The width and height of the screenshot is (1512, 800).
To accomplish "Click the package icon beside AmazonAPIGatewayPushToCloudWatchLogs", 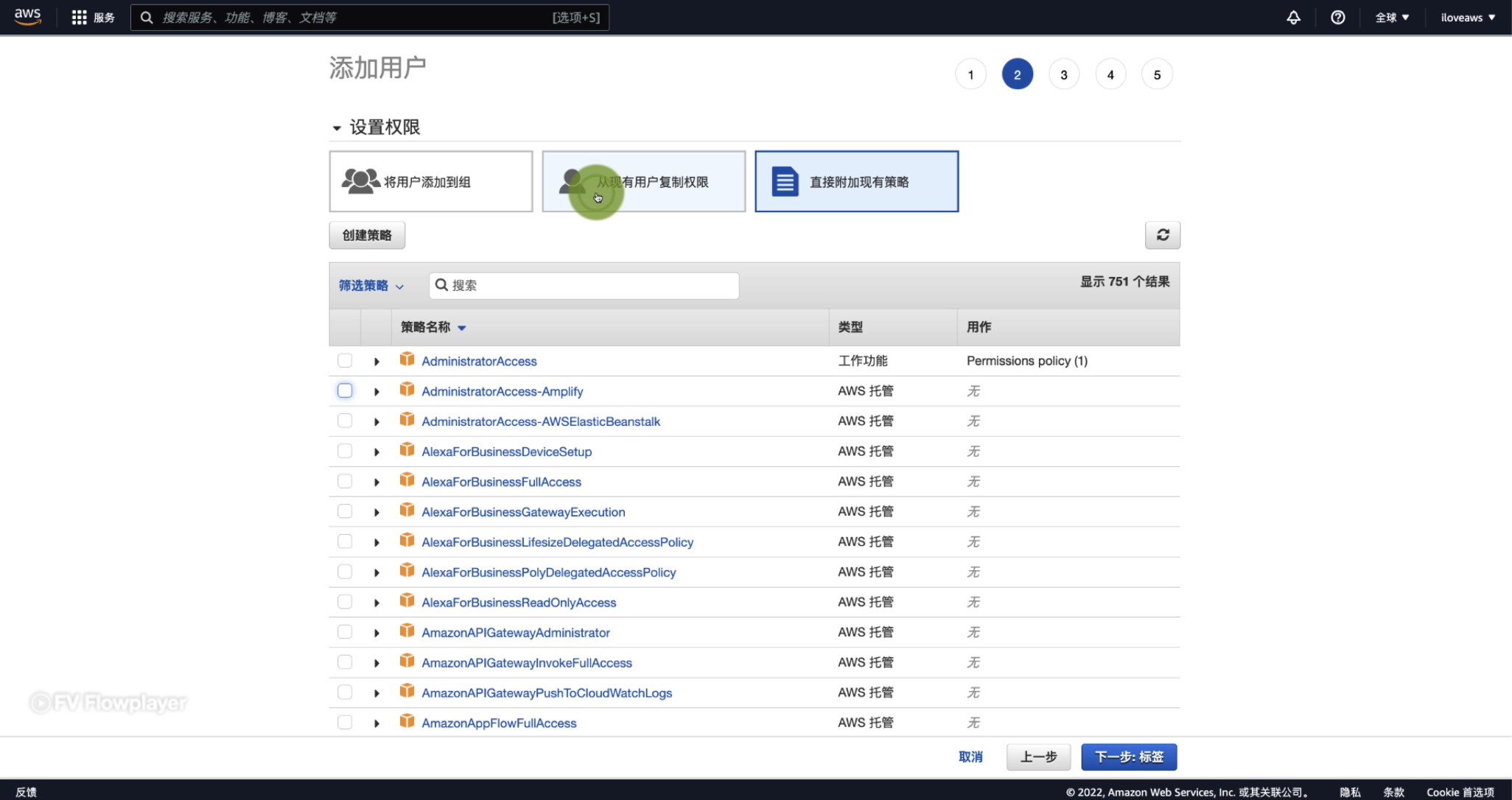I will click(407, 691).
